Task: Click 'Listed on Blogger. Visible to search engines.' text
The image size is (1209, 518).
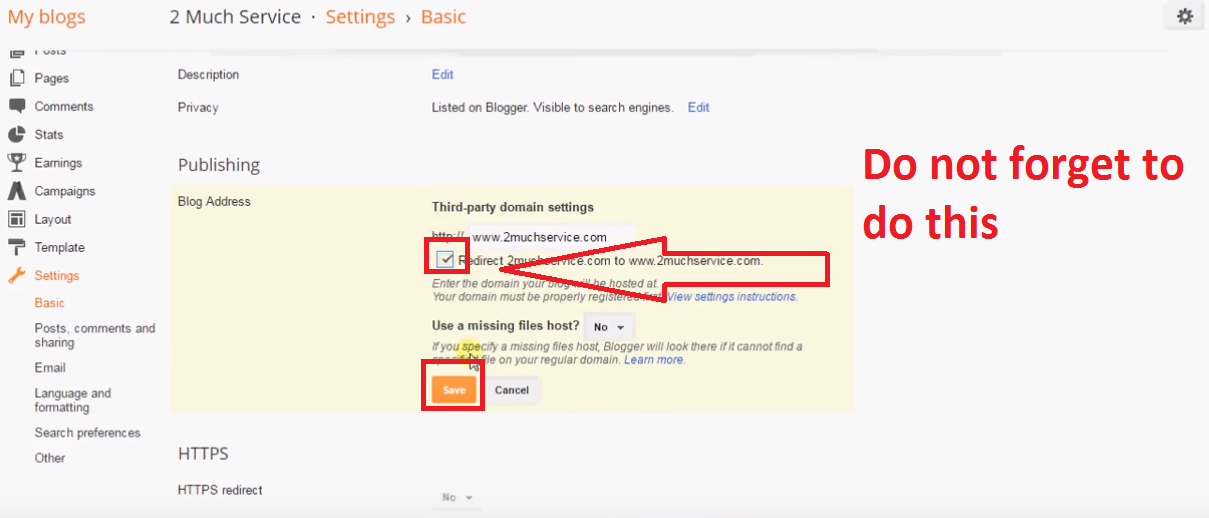Action: tap(552, 107)
